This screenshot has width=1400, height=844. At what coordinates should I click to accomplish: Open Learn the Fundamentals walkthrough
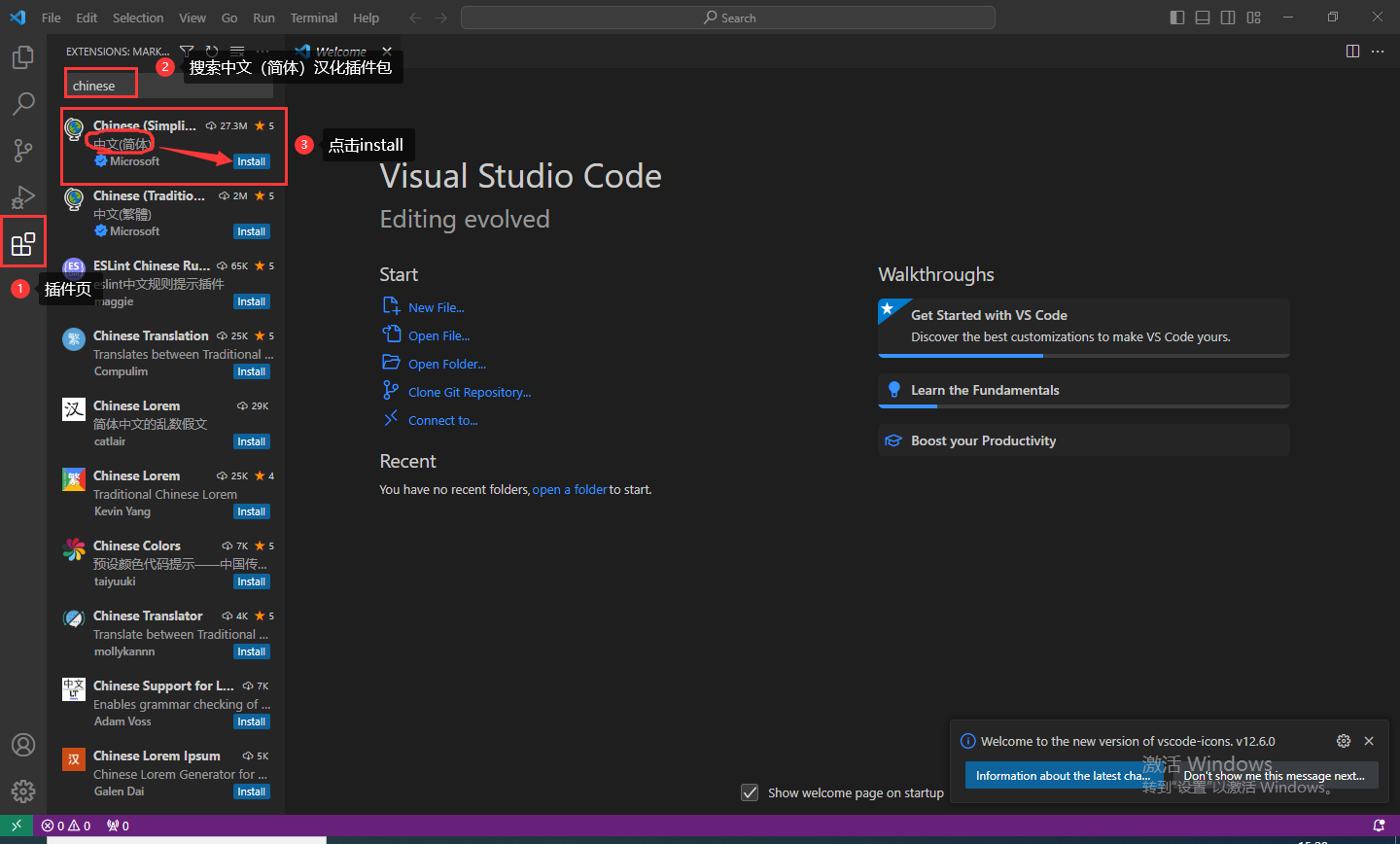point(1083,390)
